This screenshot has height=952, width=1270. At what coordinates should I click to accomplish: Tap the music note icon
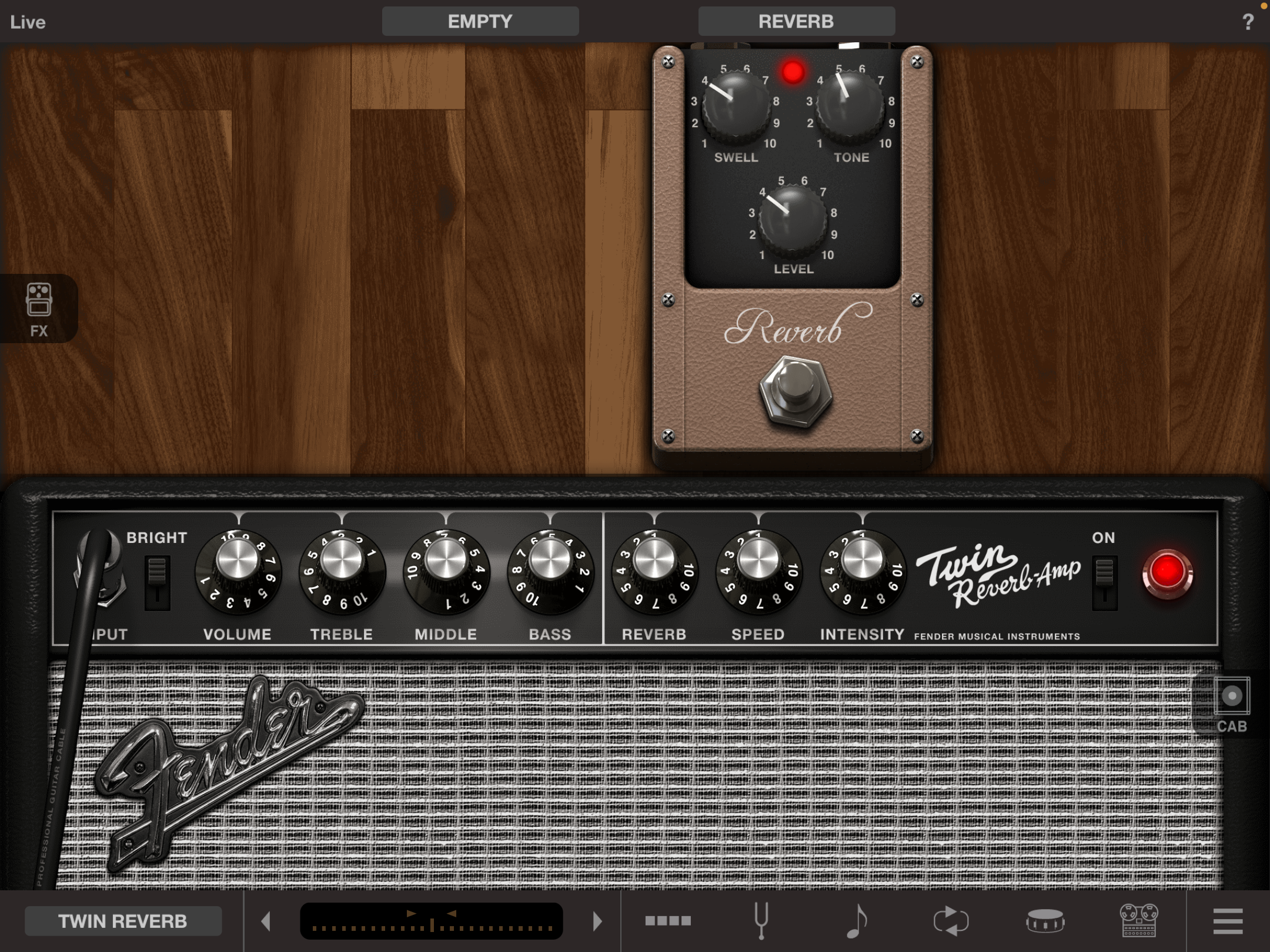856,921
